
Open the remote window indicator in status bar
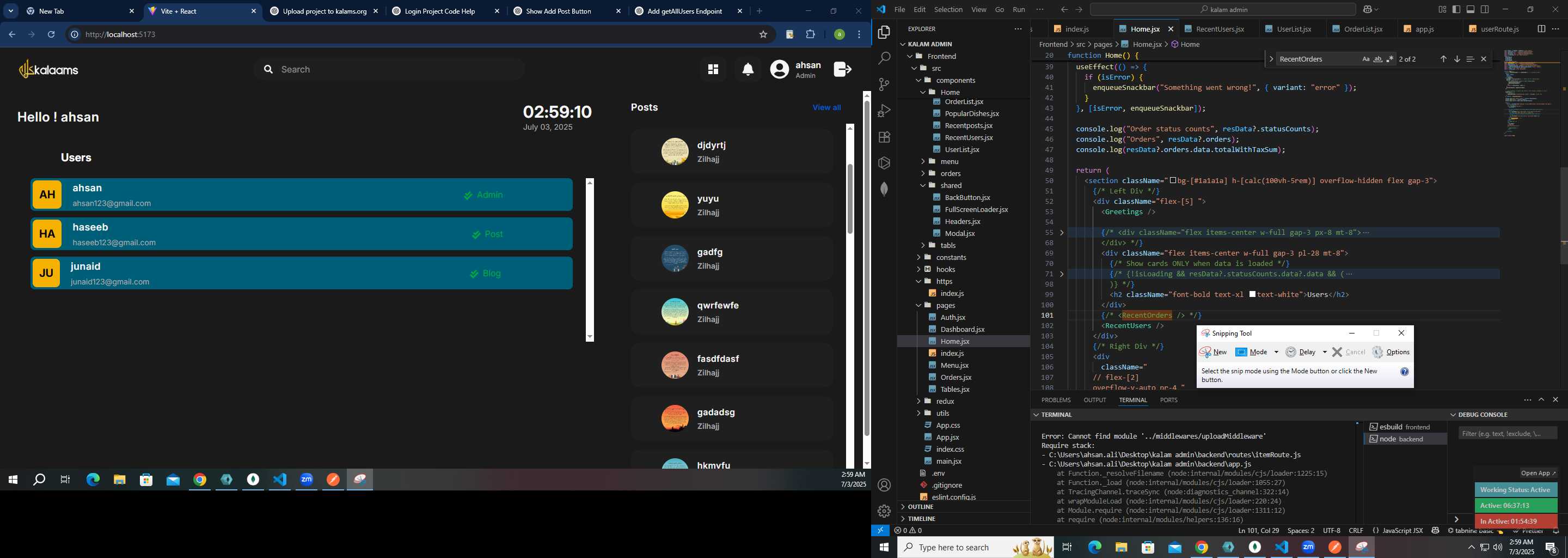880,531
